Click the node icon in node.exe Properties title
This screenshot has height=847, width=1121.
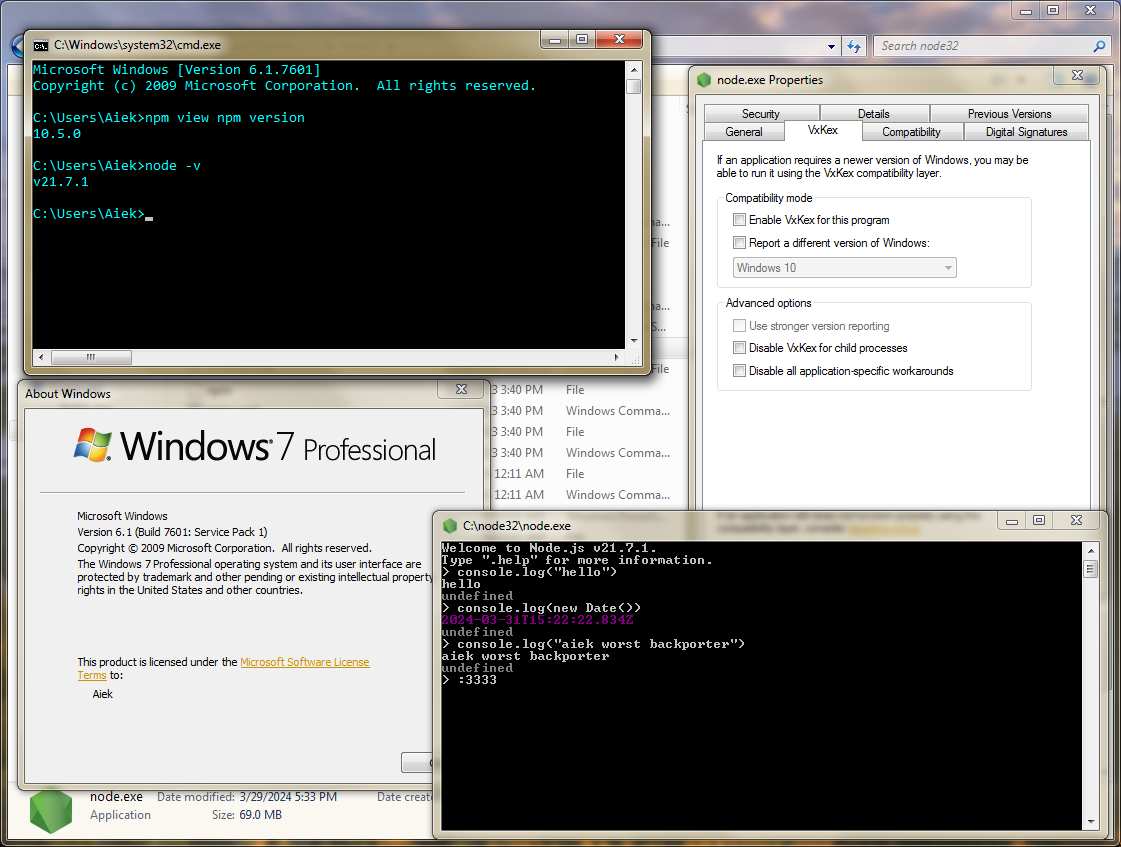click(704, 80)
